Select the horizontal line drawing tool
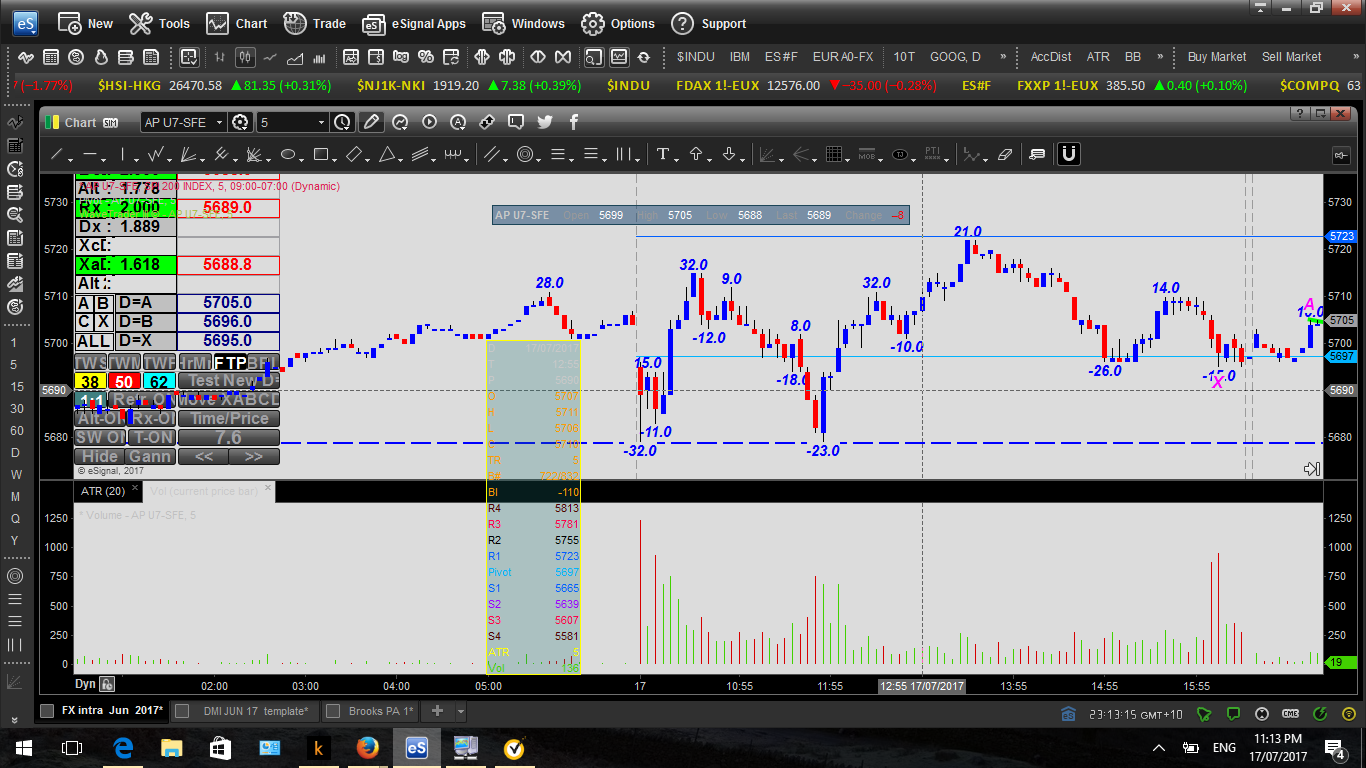 [x=89, y=155]
